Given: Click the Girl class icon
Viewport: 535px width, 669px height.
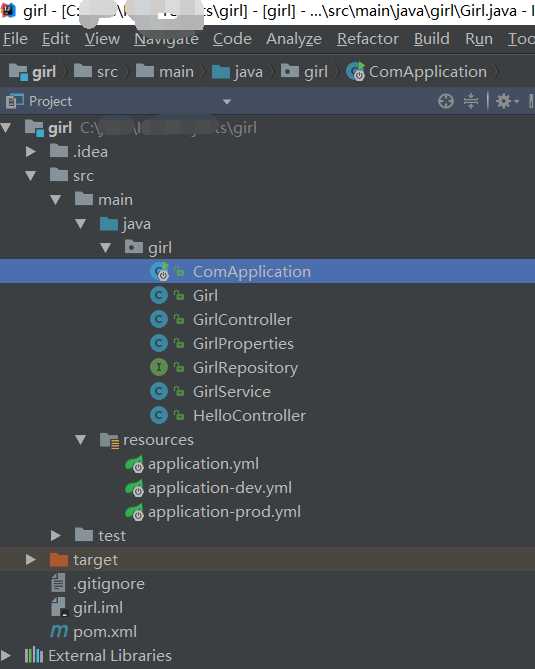Looking at the screenshot, I should pos(159,296).
